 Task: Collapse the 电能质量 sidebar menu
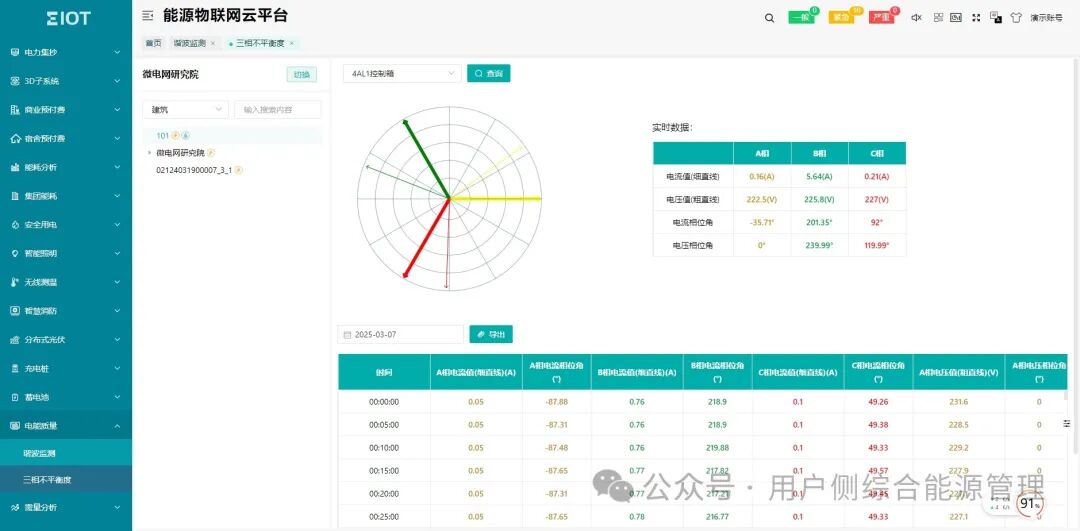coord(65,426)
